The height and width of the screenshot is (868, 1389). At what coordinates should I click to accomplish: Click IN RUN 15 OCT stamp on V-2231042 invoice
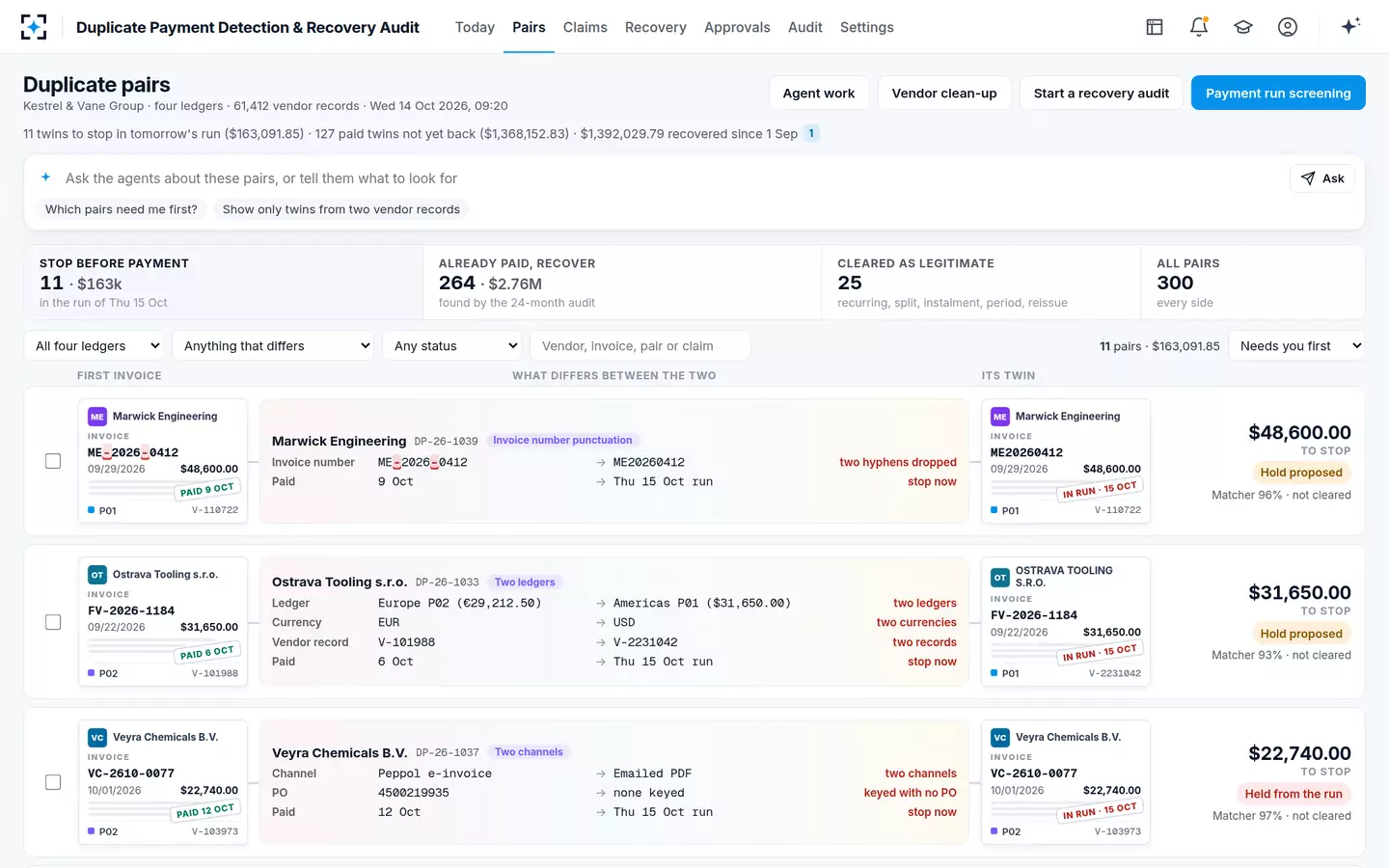1100,653
